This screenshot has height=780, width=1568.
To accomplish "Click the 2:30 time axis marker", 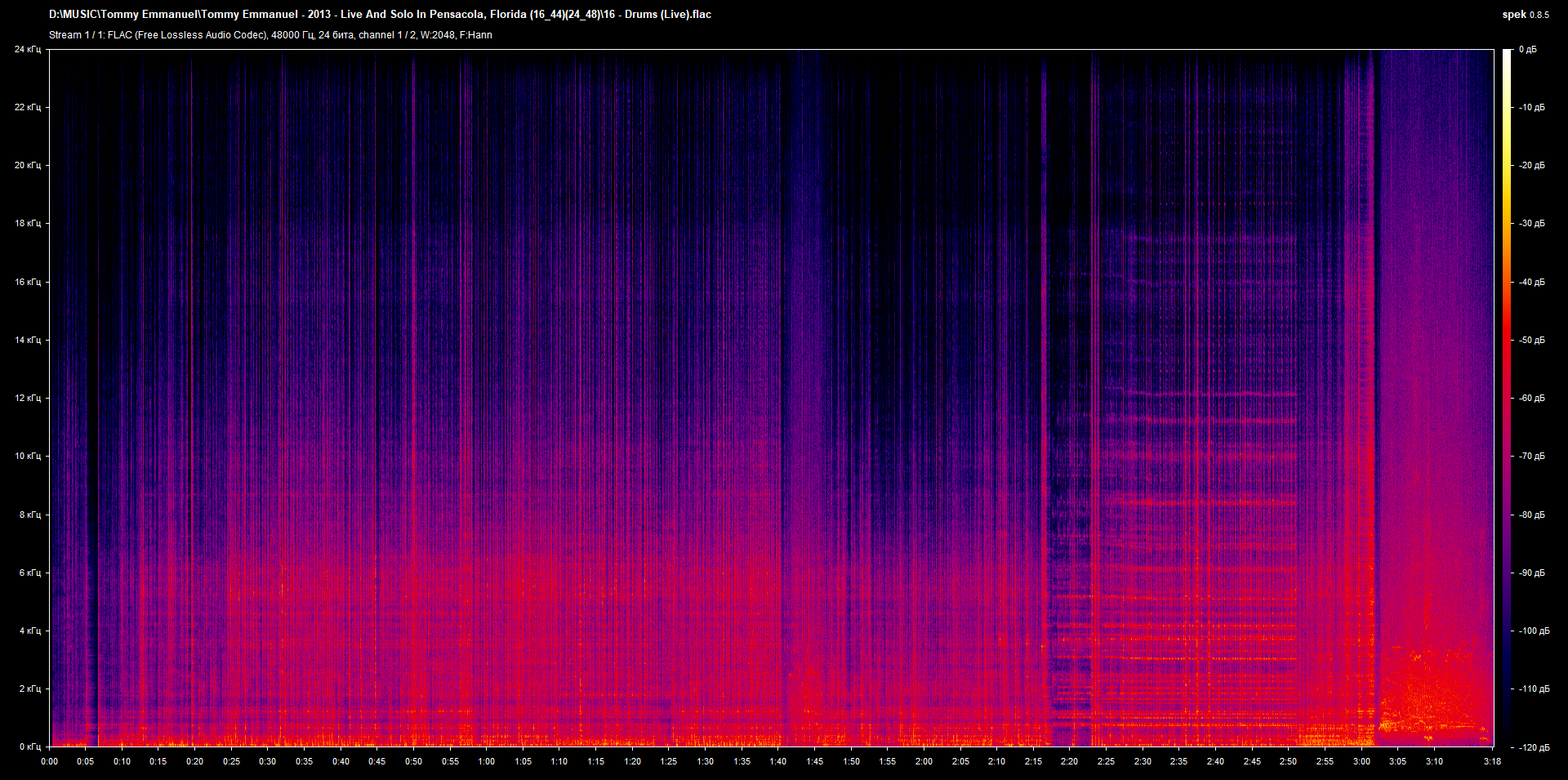I will pos(1143,761).
